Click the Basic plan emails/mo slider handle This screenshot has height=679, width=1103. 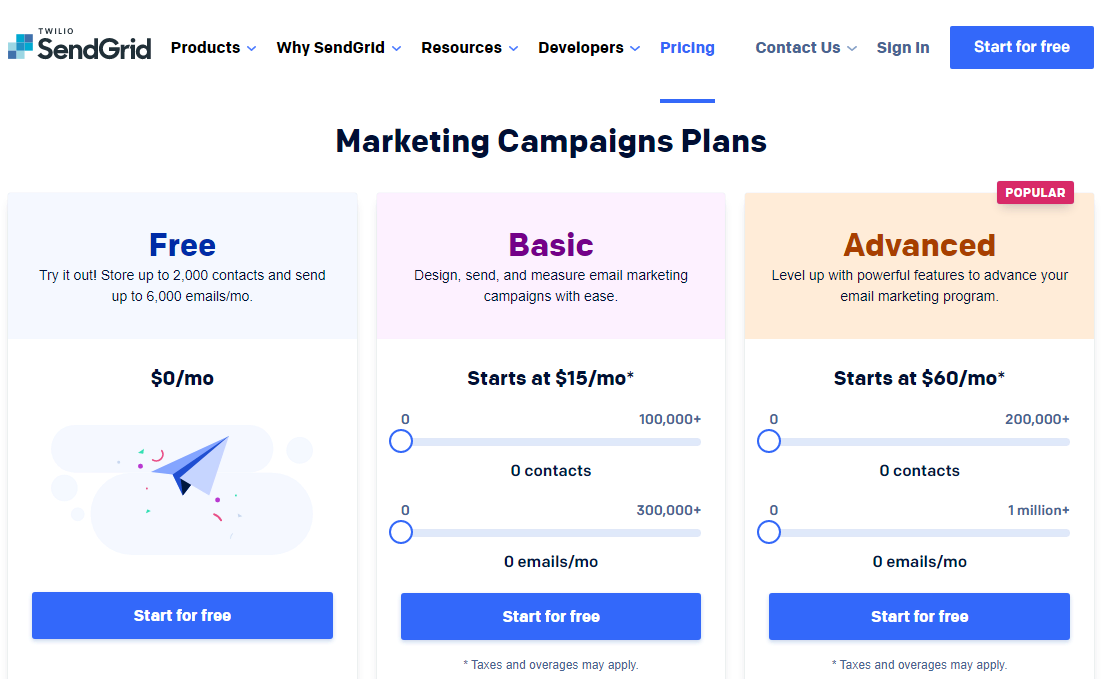401,532
